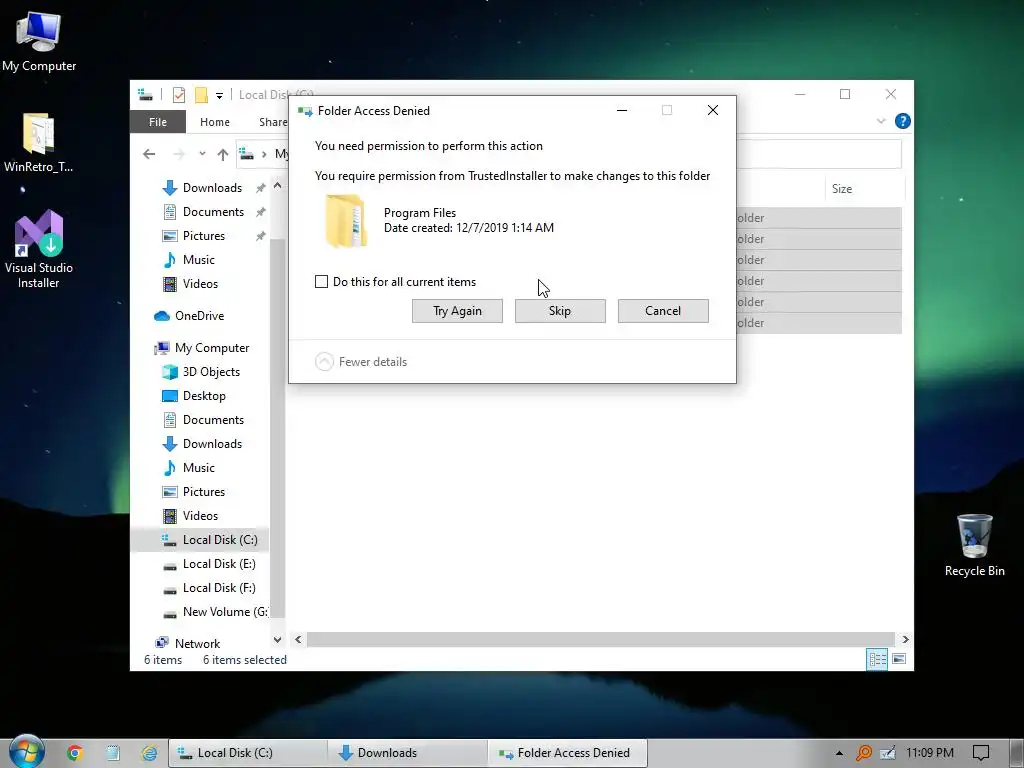Viewport: 1024px width, 768px height.
Task: Open Internet Explorer taskbar icon
Action: point(150,753)
